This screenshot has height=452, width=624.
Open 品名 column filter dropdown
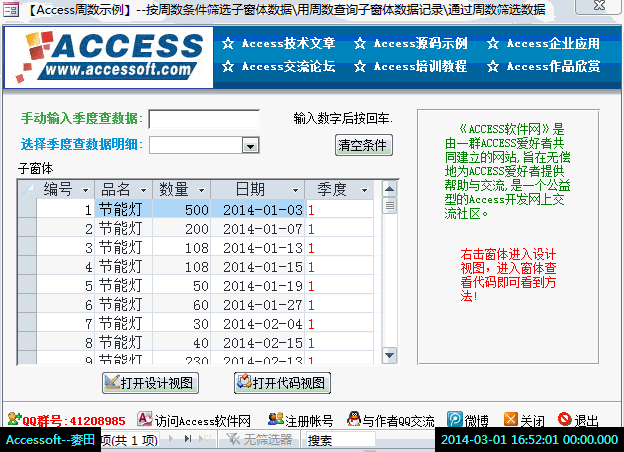(x=143, y=190)
